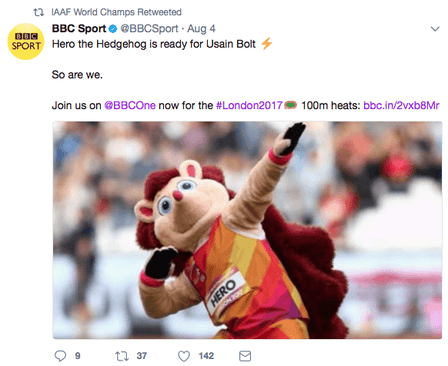Open the Aug 4 timestamp

click(201, 29)
